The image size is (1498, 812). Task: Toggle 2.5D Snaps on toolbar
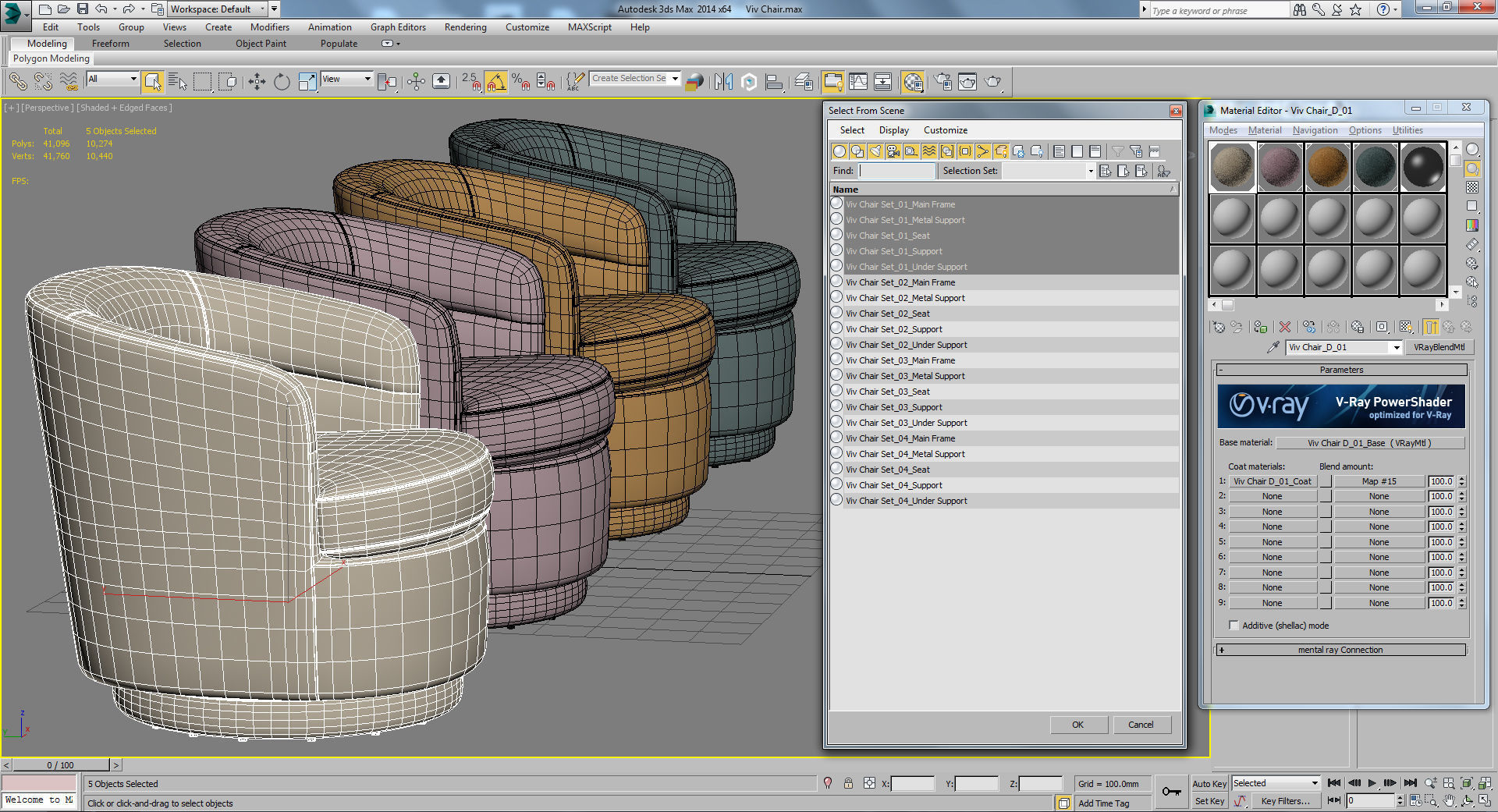(x=471, y=81)
